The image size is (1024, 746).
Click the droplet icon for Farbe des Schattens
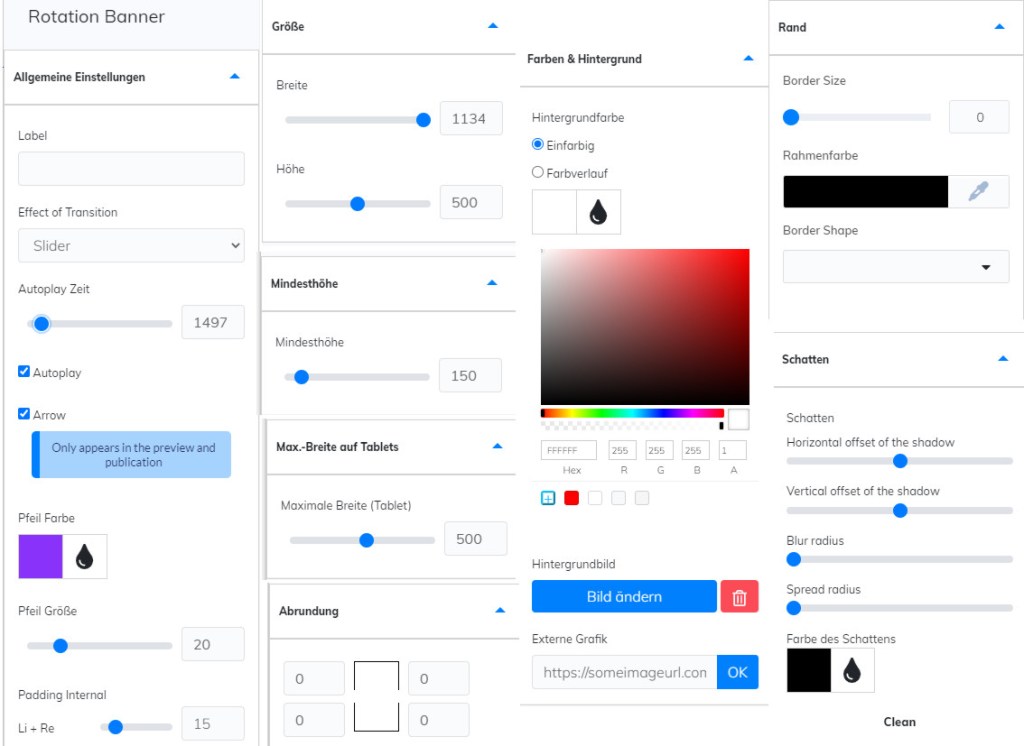pos(852,670)
